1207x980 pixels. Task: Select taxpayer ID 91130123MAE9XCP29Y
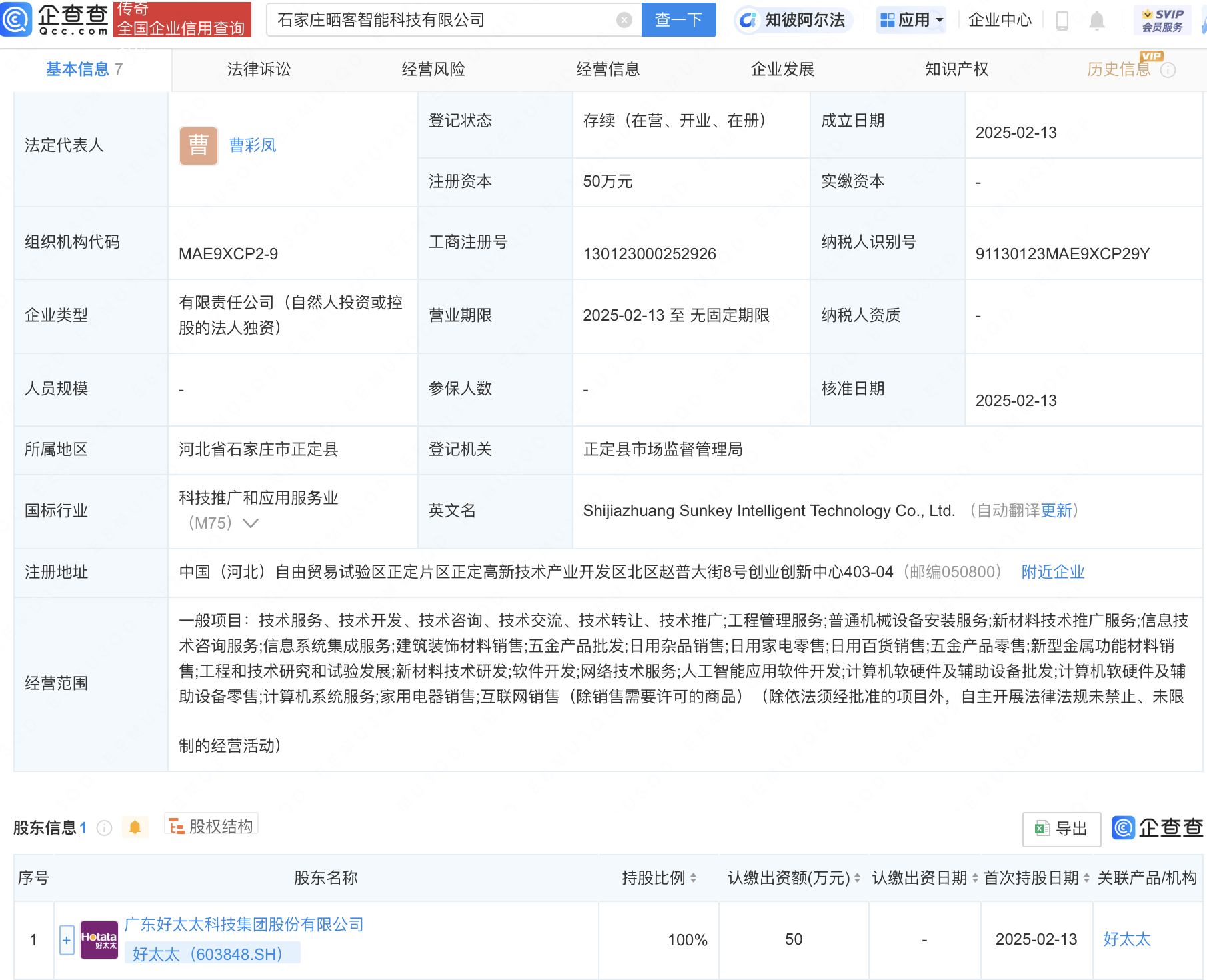click(1062, 254)
